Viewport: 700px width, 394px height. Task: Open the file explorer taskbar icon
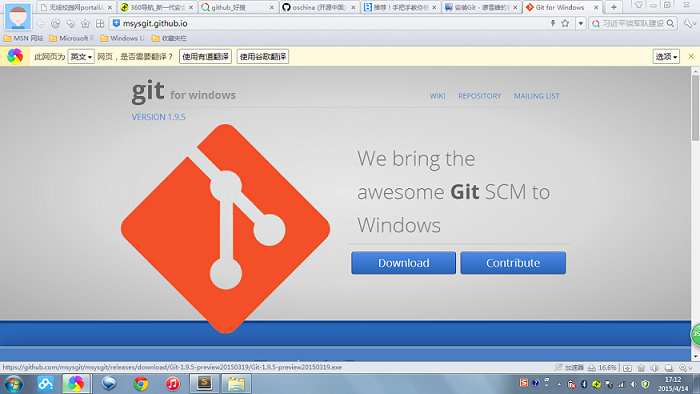click(x=236, y=384)
